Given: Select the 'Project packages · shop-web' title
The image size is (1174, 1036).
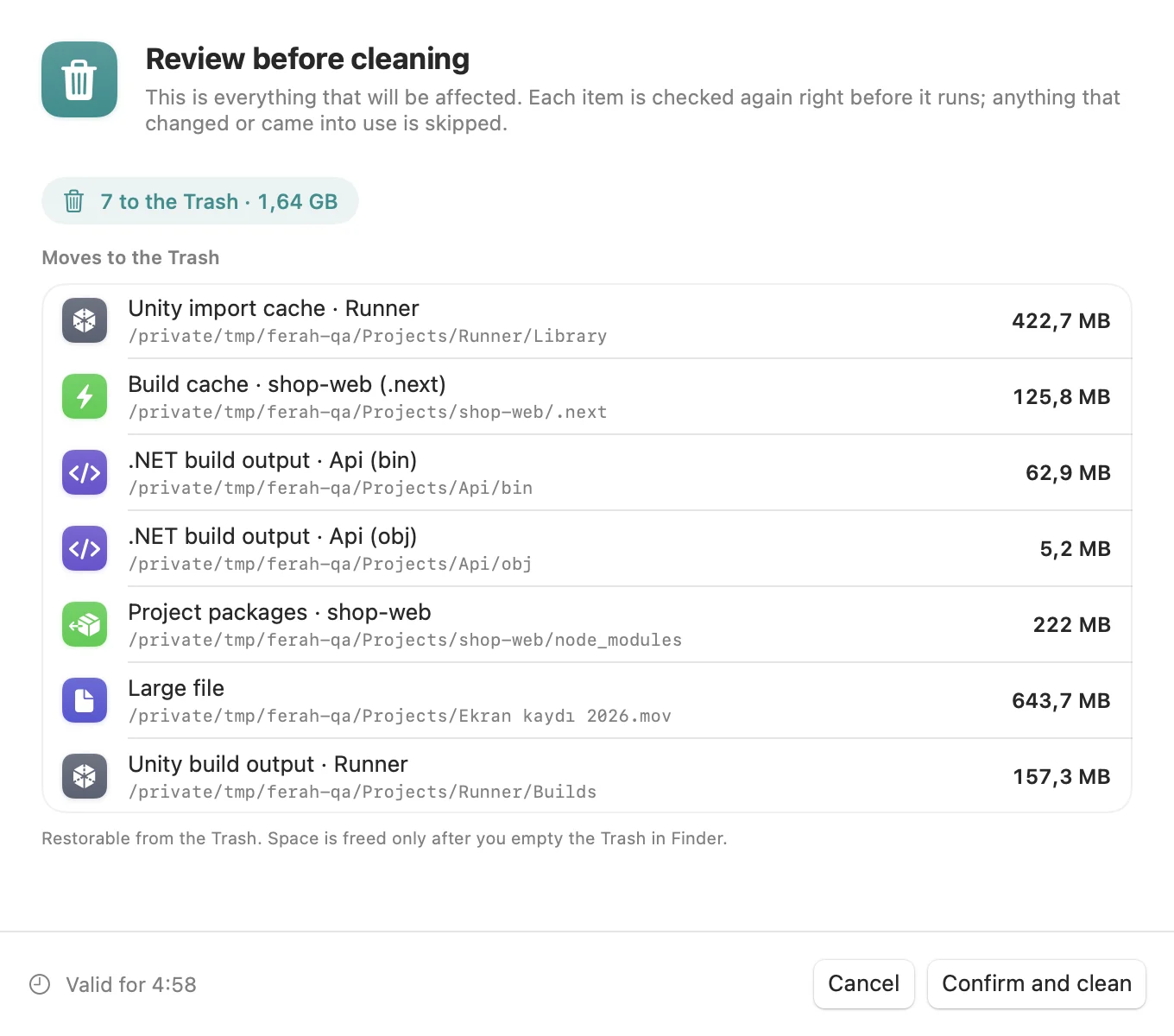Looking at the screenshot, I should pos(280,612).
